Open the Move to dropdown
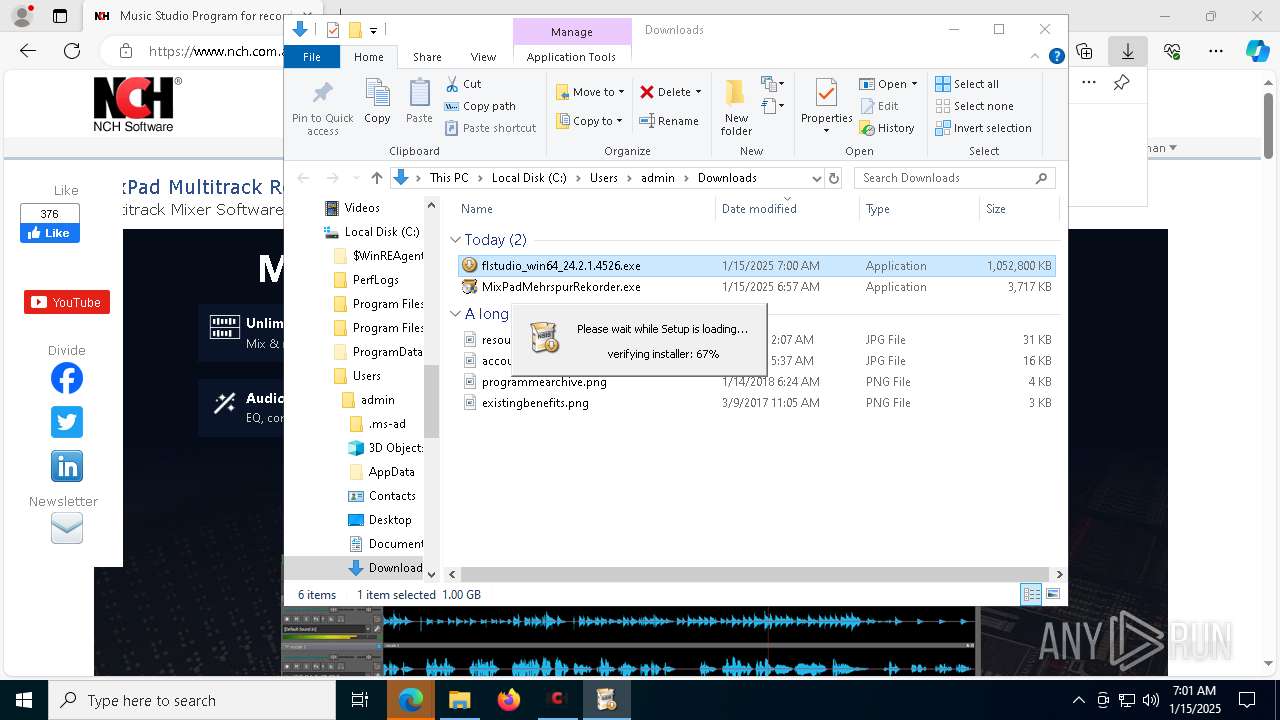Image resolution: width=1280 pixels, height=720 pixels. click(590, 92)
